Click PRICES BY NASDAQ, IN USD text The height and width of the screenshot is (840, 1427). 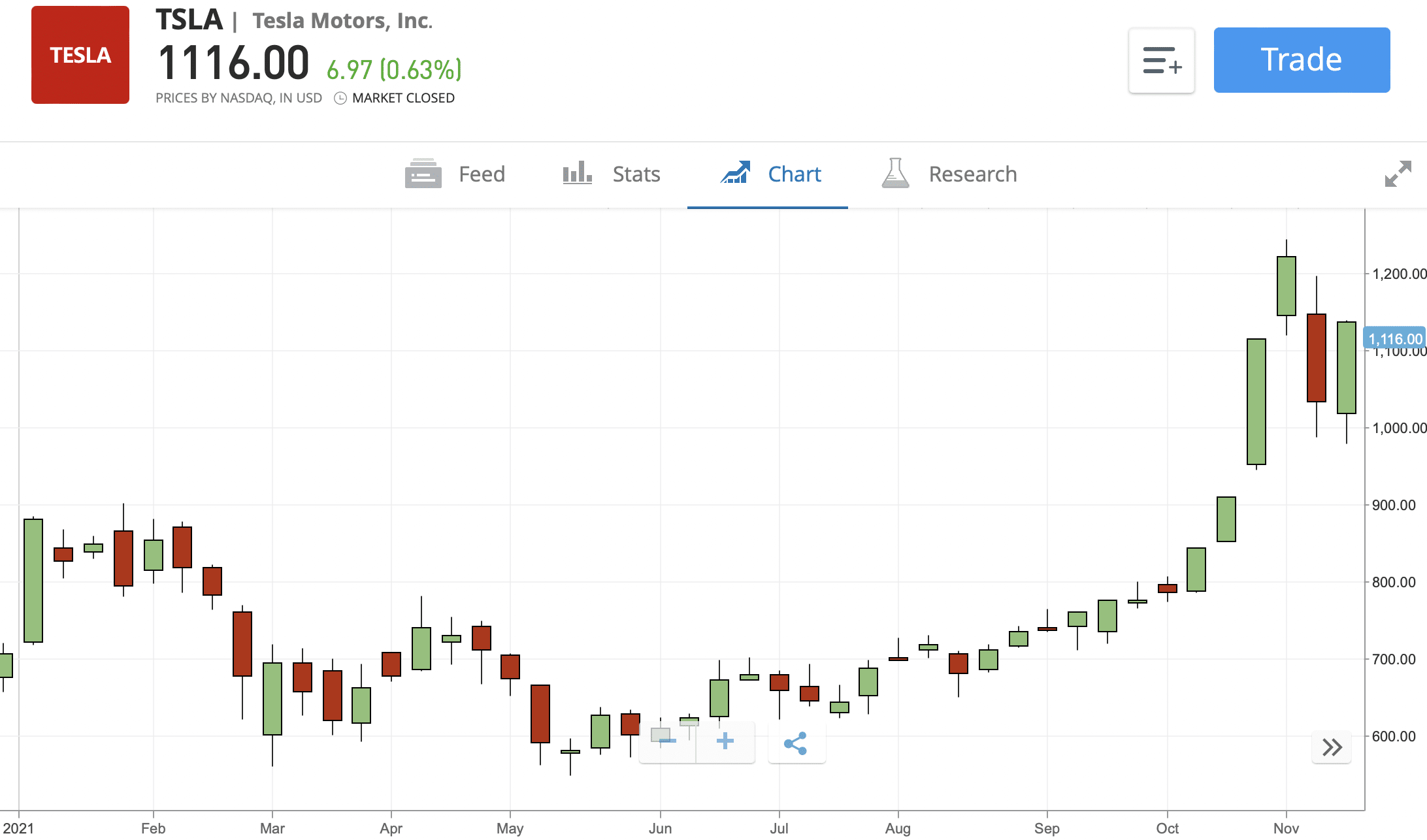click(238, 98)
